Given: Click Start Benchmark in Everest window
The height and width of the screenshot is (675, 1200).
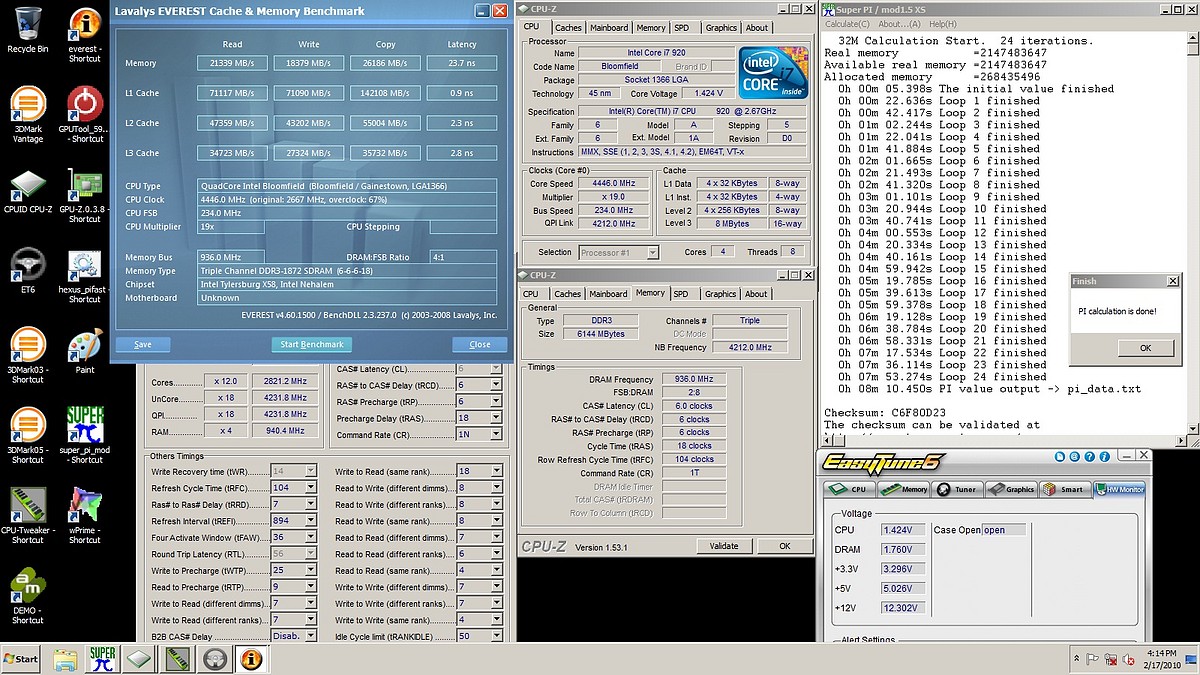Looking at the screenshot, I should tap(312, 344).
